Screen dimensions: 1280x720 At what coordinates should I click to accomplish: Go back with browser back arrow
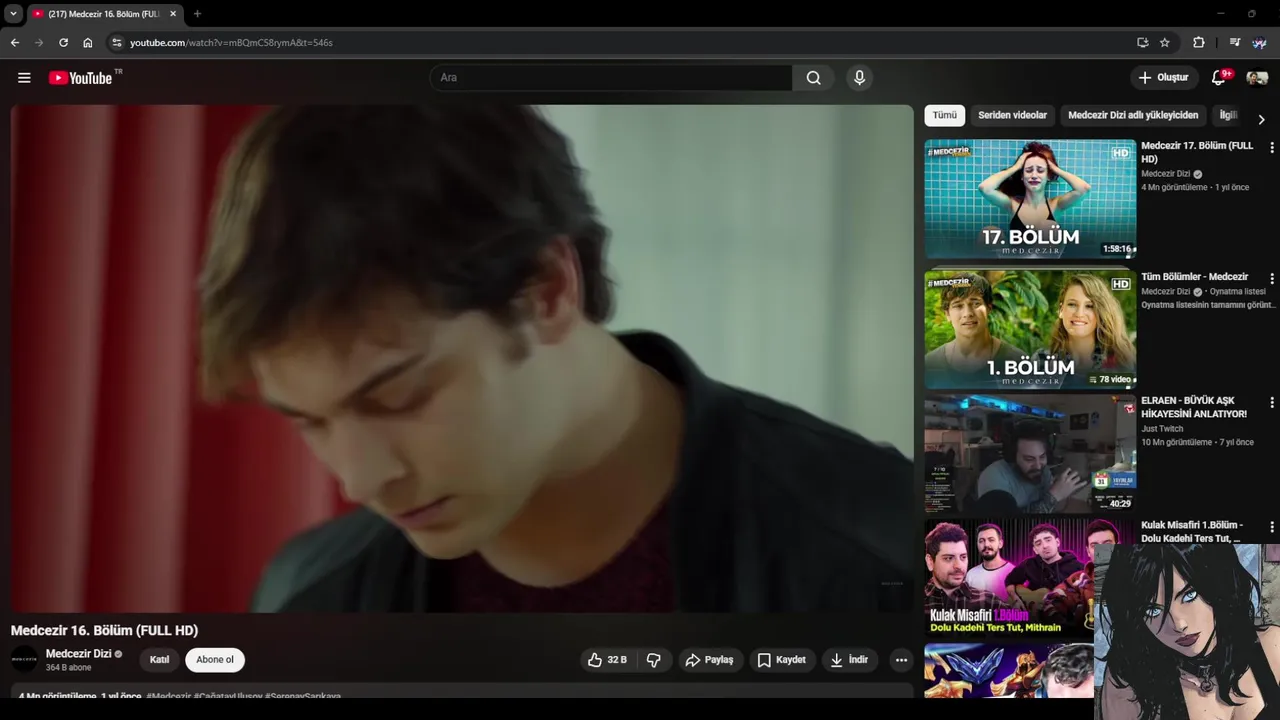pyautogui.click(x=14, y=43)
